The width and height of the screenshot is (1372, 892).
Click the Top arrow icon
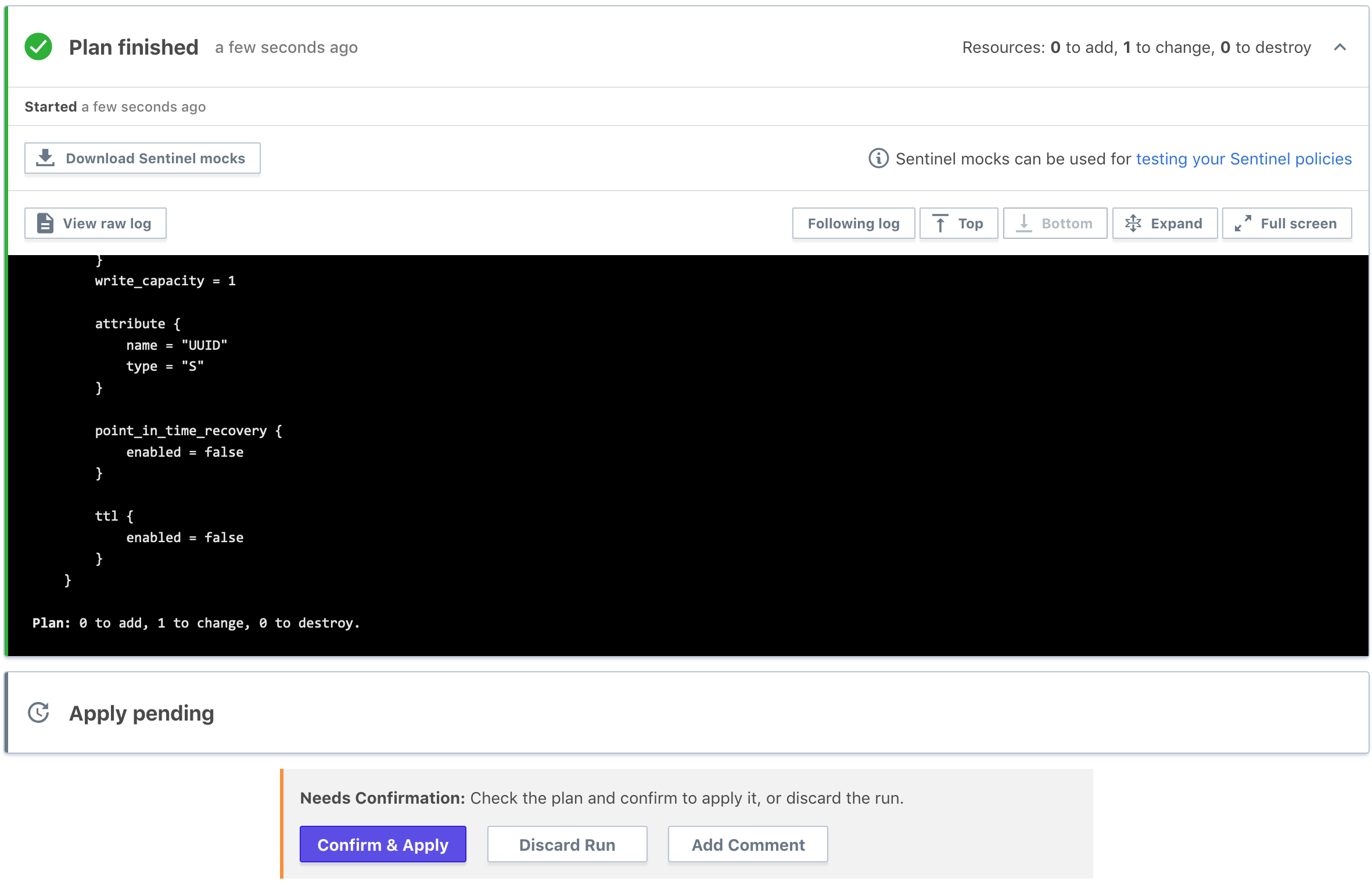click(x=940, y=224)
